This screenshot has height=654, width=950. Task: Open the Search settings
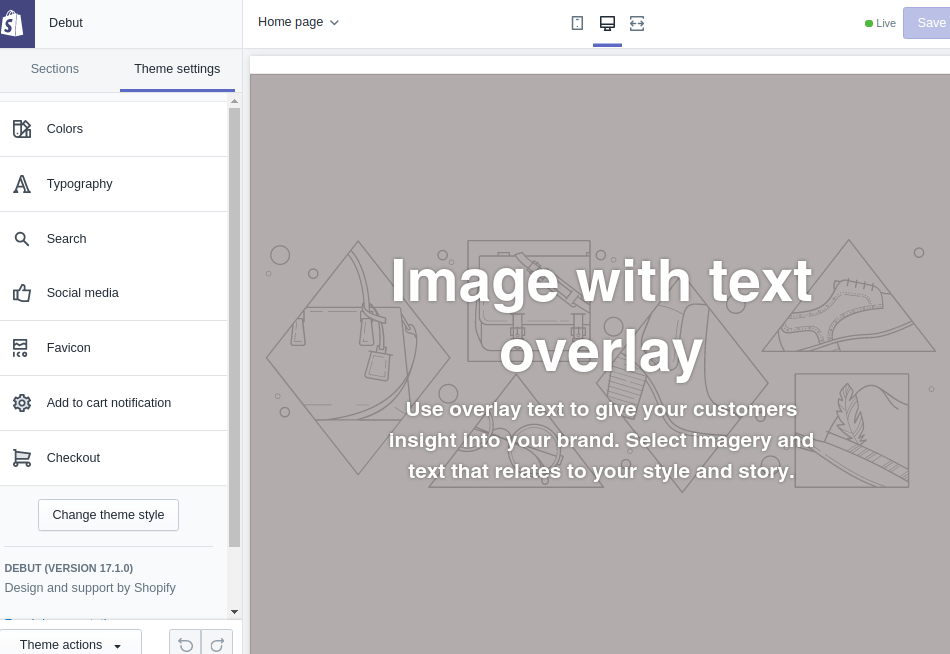66,238
